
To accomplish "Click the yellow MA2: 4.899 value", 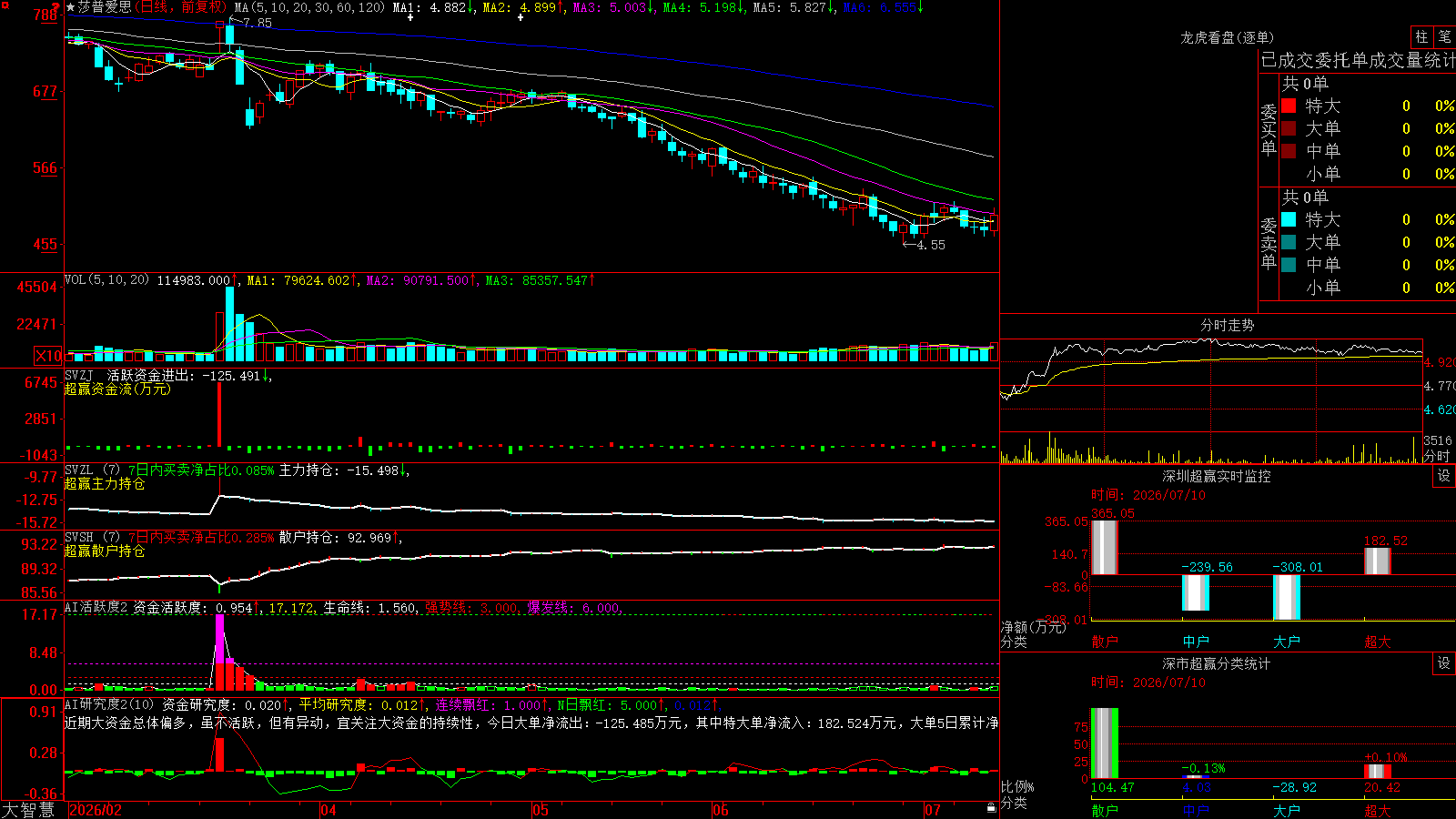I will tap(523, 7).
